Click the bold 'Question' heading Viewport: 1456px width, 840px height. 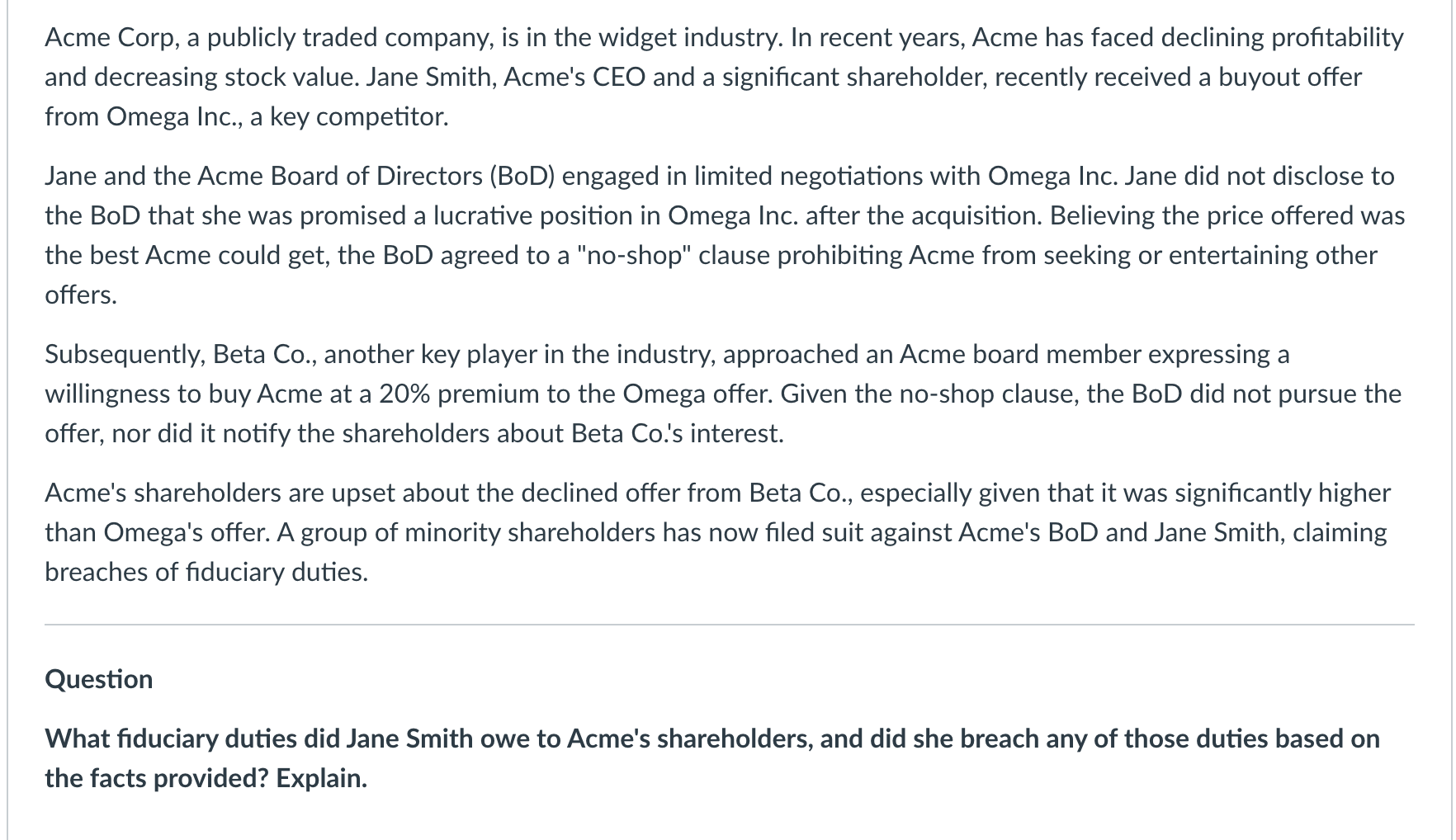(99, 679)
